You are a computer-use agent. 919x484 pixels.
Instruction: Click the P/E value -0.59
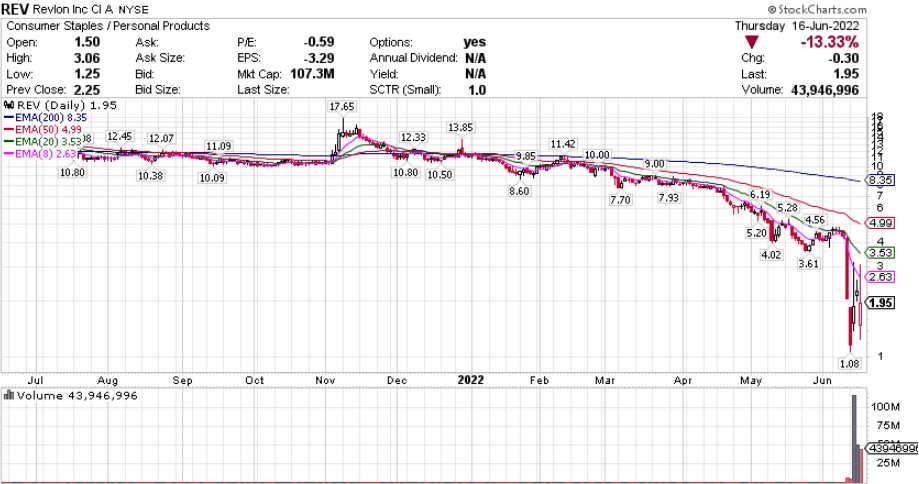[319, 42]
